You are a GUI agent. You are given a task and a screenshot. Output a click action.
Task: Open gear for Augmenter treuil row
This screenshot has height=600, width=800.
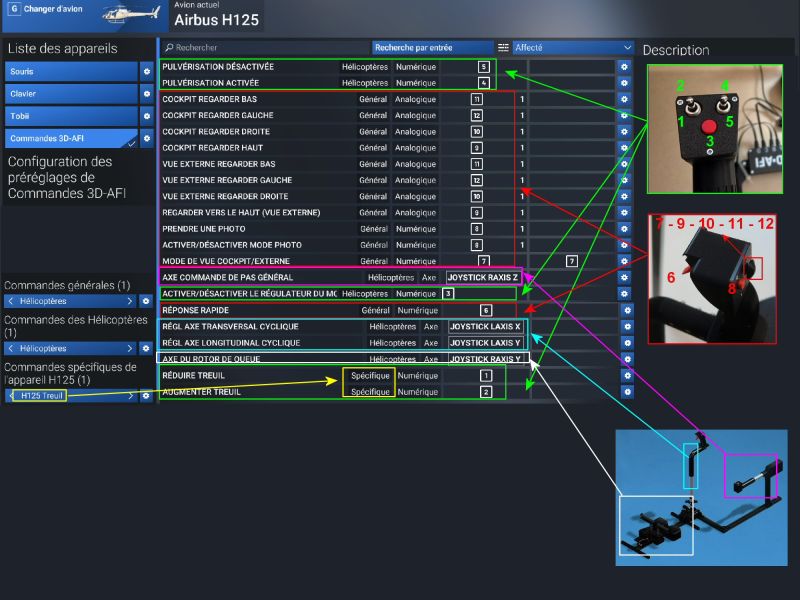click(x=627, y=392)
